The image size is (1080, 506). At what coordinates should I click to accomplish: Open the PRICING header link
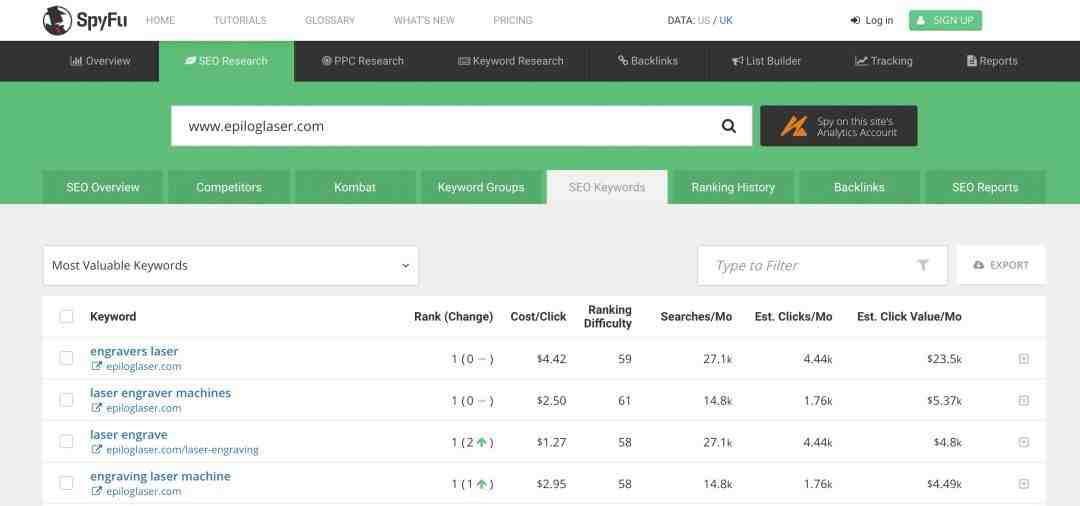coord(512,21)
